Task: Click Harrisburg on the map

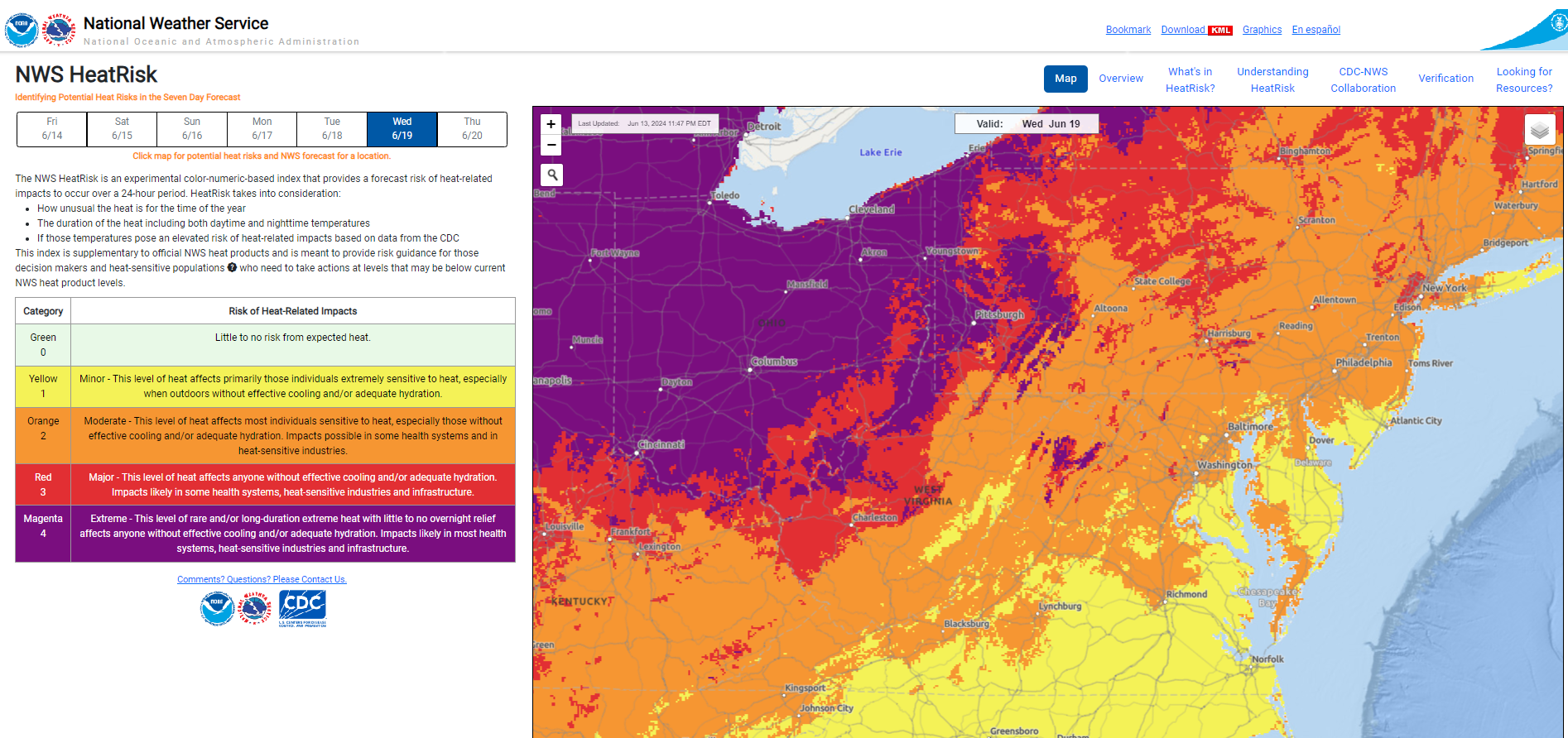Action: pyautogui.click(x=1229, y=333)
